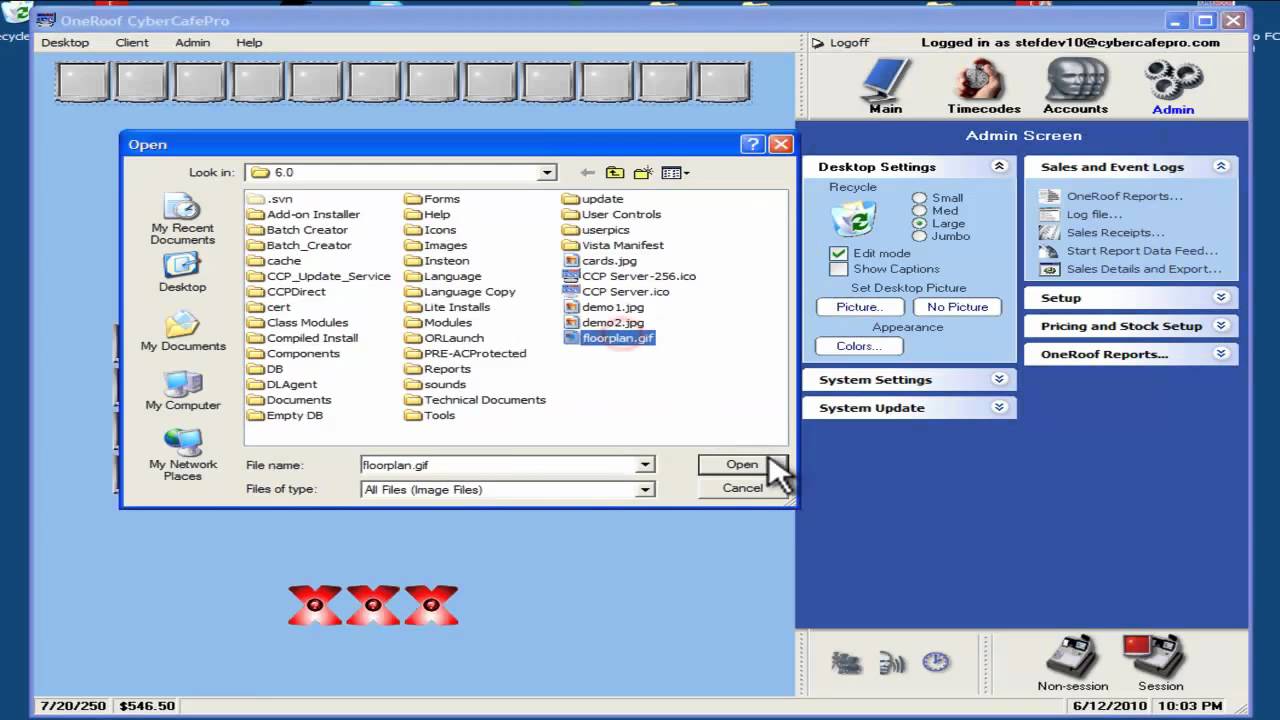Open the Help menu

249,43
